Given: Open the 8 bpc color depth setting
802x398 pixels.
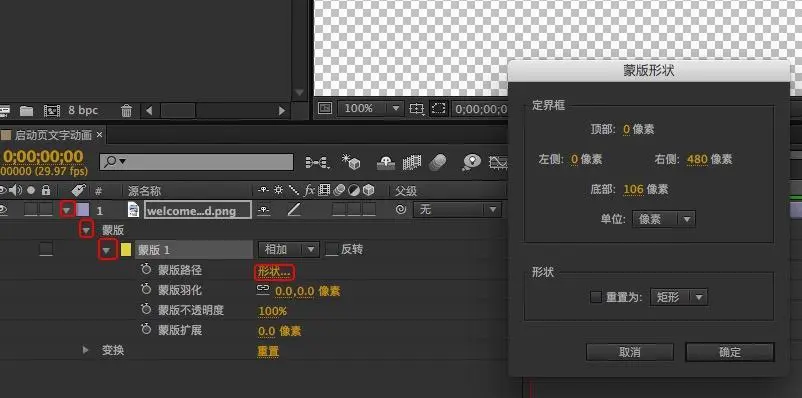Looking at the screenshot, I should (83, 110).
